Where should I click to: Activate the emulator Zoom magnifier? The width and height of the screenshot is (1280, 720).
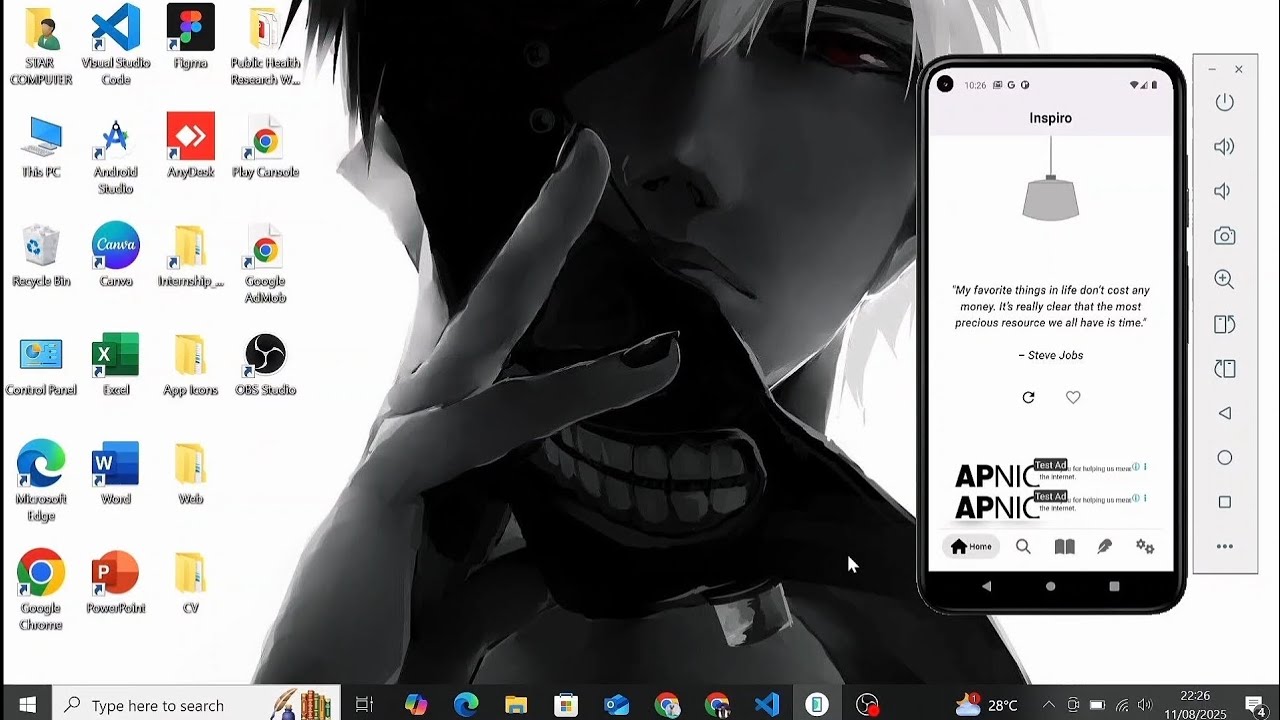(x=1224, y=280)
